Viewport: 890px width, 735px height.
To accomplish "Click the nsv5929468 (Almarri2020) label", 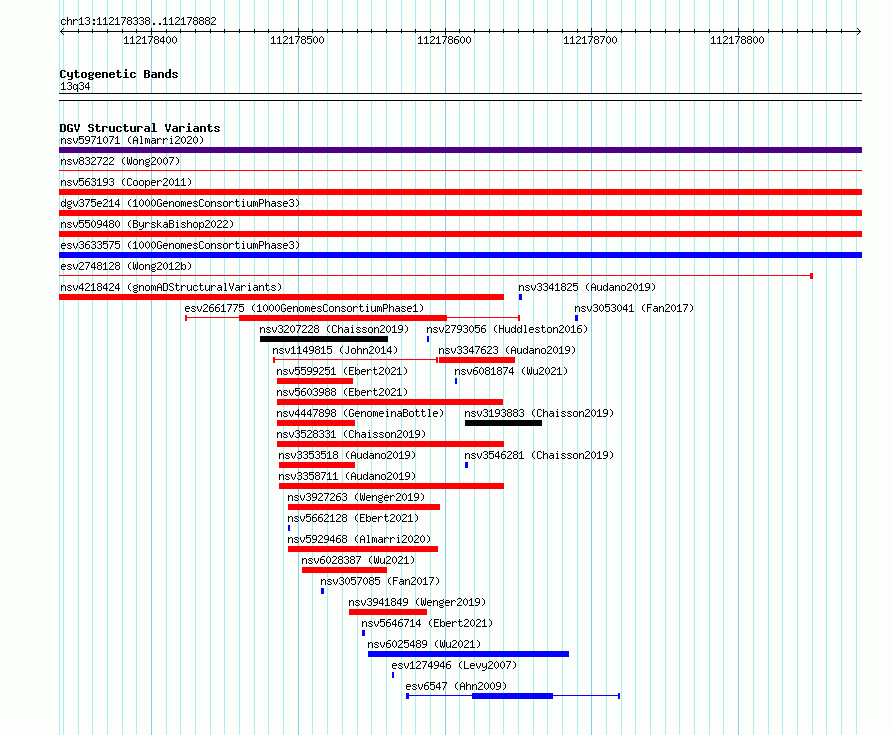I will [x=359, y=539].
